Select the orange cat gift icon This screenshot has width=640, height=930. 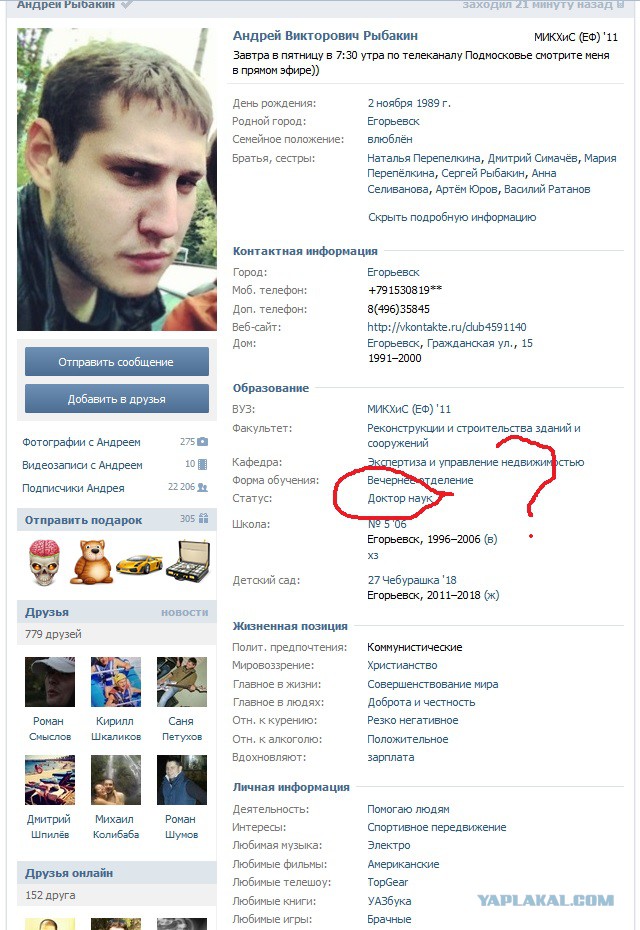point(92,562)
